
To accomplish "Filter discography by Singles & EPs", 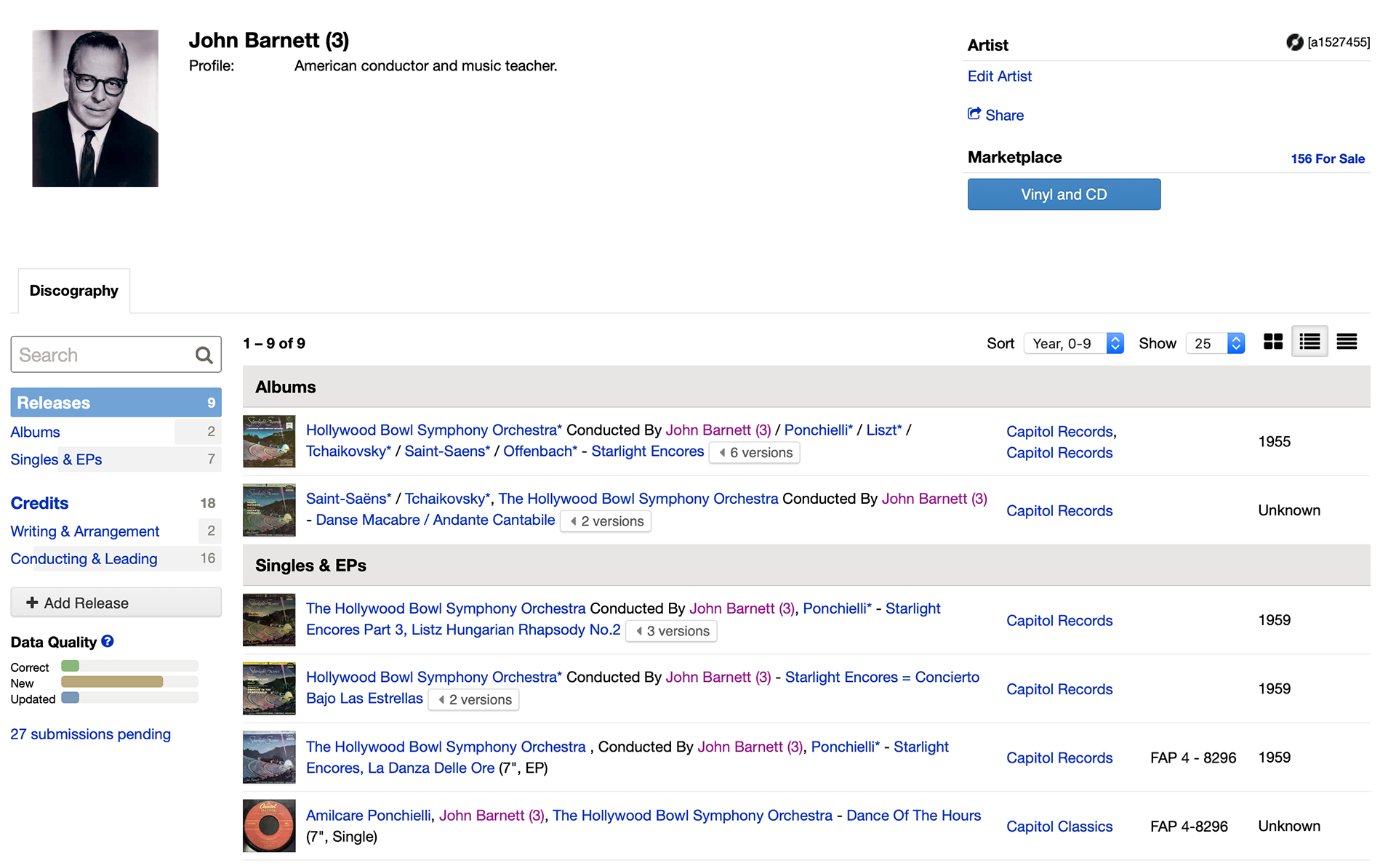I will pyautogui.click(x=56, y=459).
